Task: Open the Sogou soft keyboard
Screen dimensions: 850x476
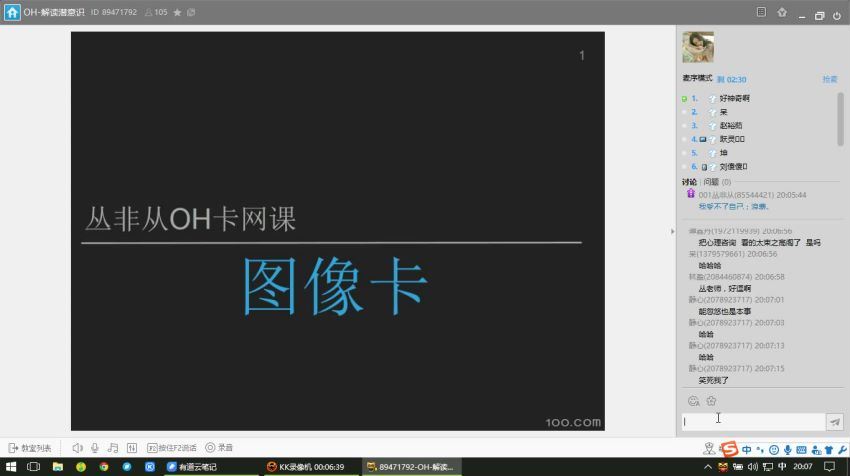Action: point(801,450)
